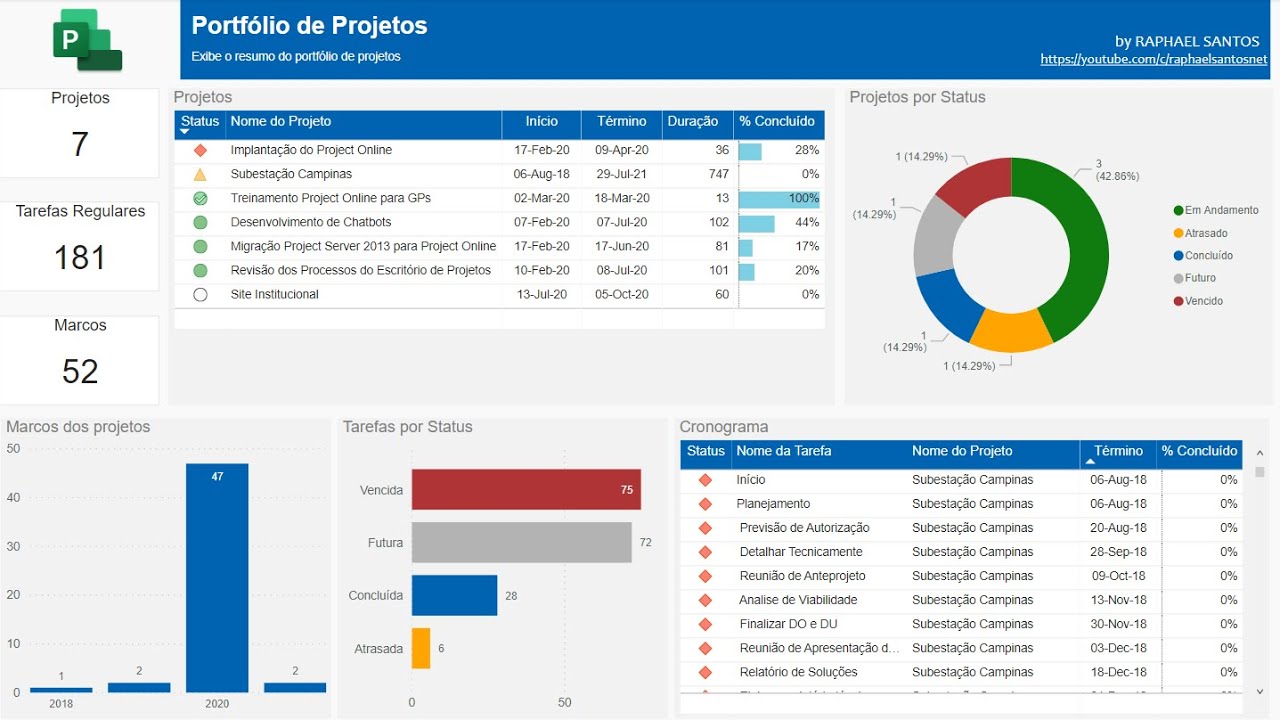This screenshot has height=720, width=1280.
Task: Select the Site Institucional project name
Action: point(275,294)
